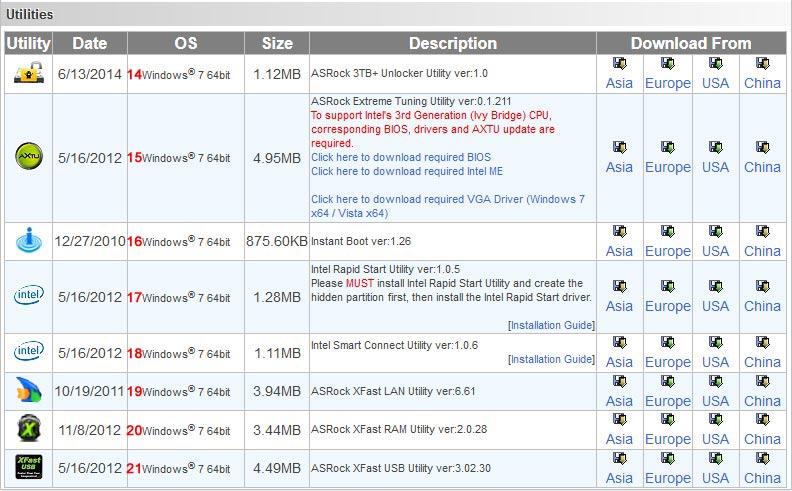Screen dimensions: 792x491
Task: Click the 'Utilities' section heading
Action: pos(29,14)
